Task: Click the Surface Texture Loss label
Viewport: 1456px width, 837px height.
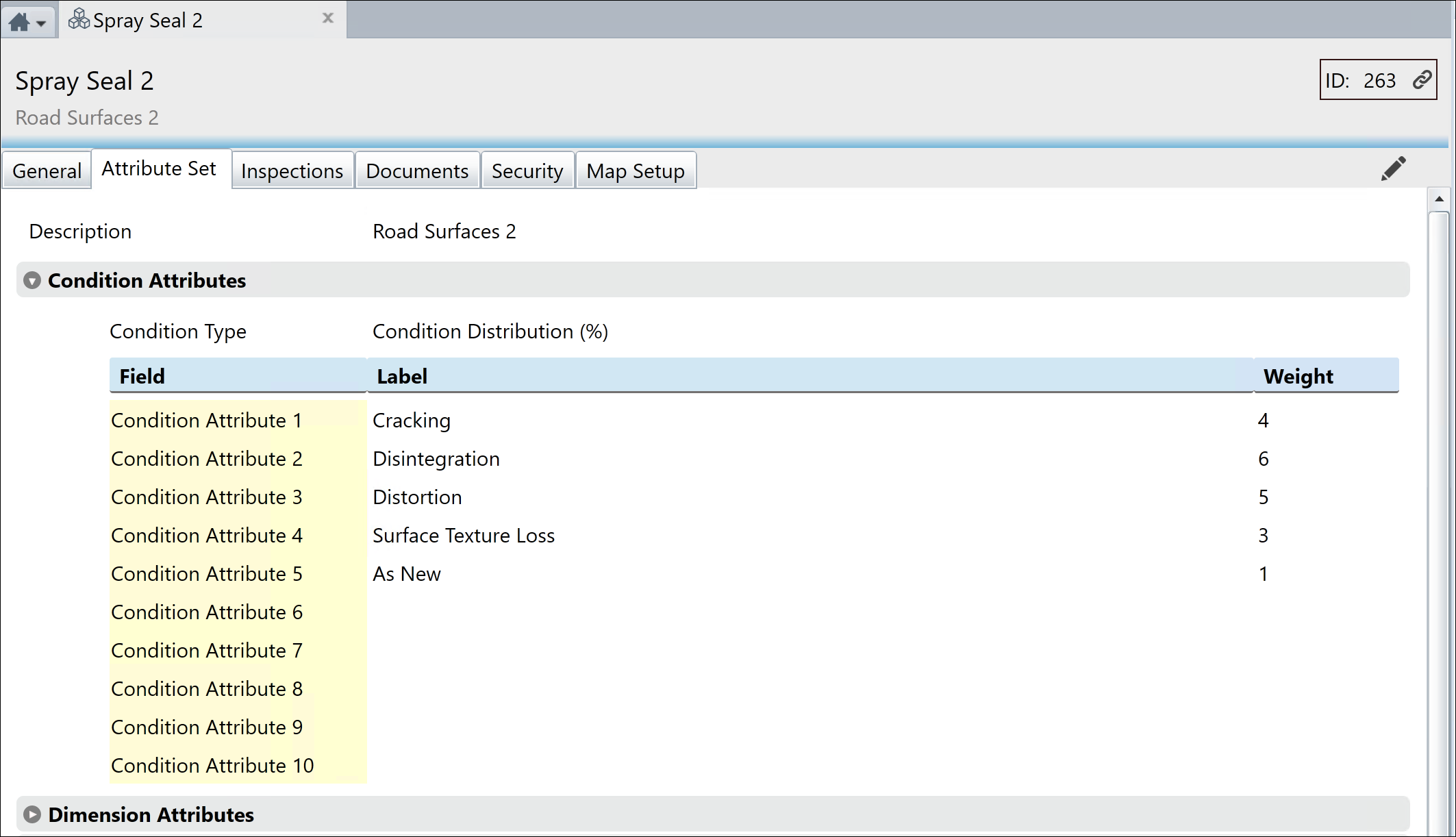Action: pyautogui.click(x=464, y=535)
